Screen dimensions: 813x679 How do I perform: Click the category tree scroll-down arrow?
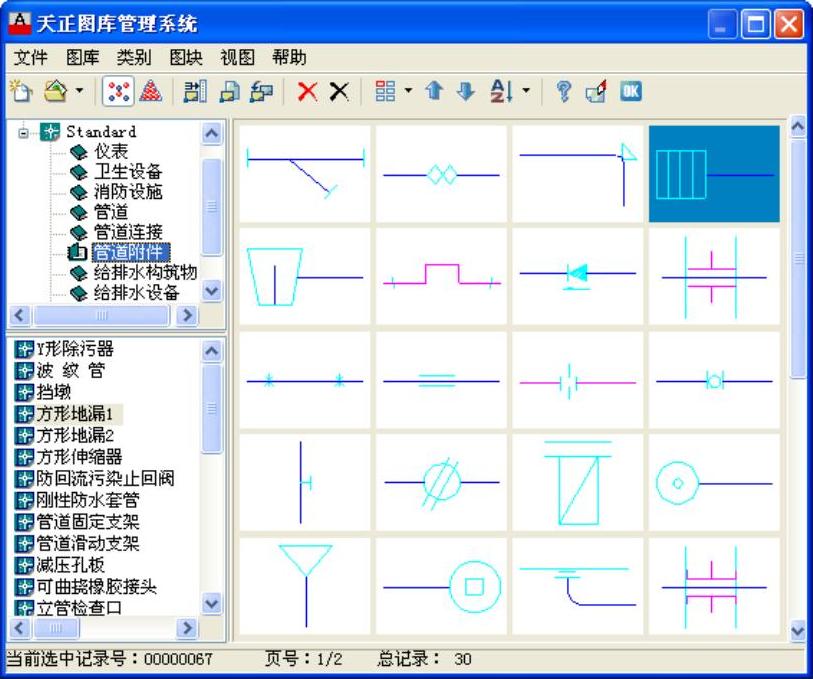pos(212,291)
